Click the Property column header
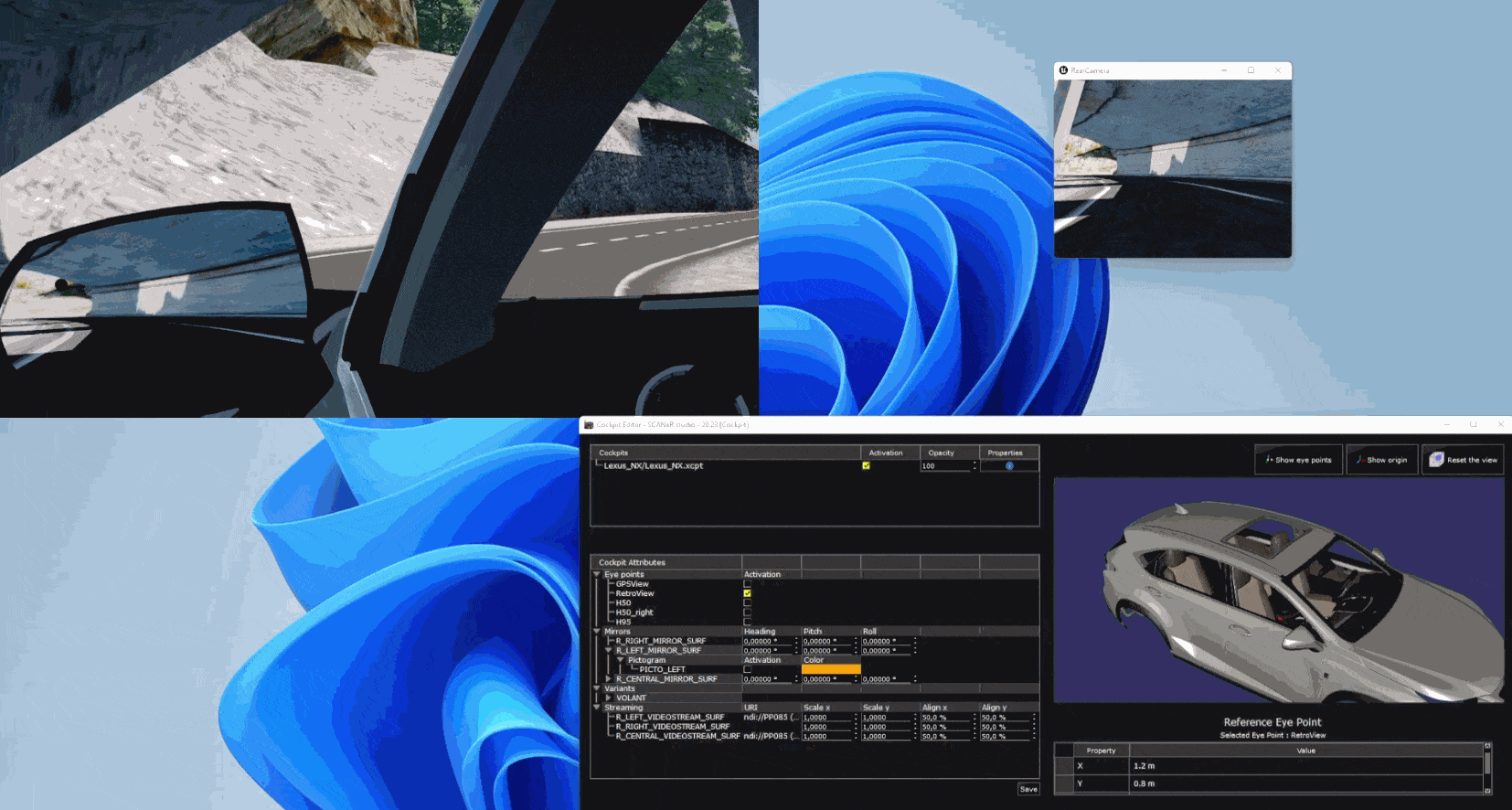 tap(1101, 751)
